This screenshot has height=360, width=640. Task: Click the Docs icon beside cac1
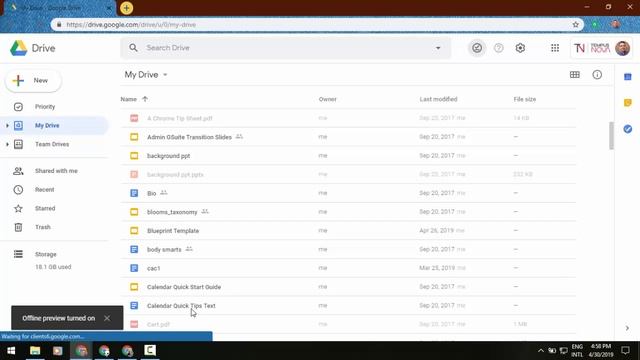pyautogui.click(x=134, y=268)
